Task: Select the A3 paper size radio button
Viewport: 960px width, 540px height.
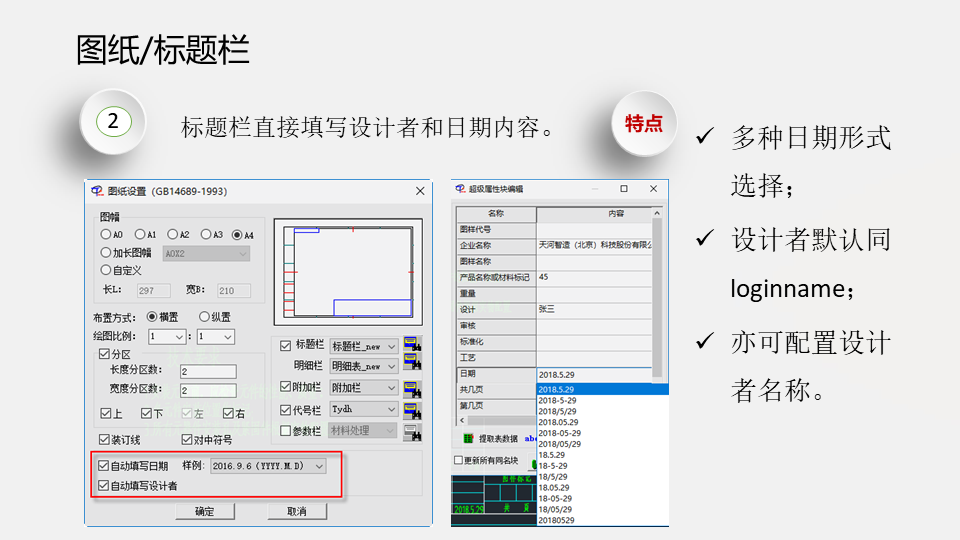Action: coord(205,235)
